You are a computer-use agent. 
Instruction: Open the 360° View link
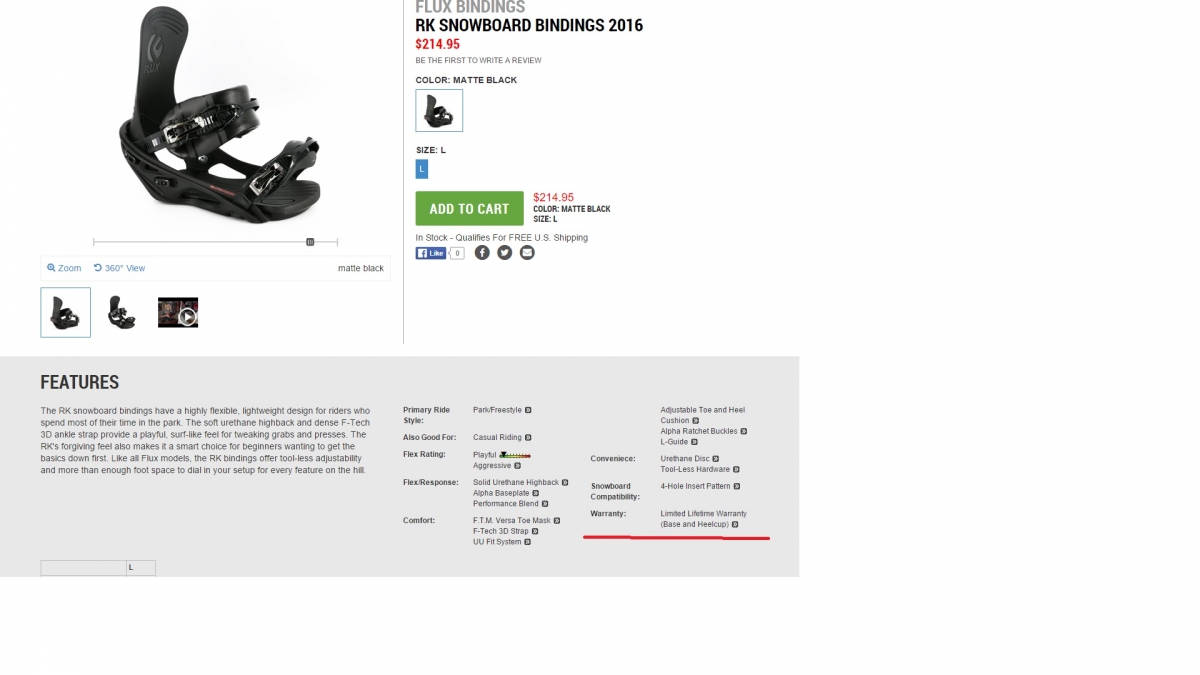[x=119, y=268]
